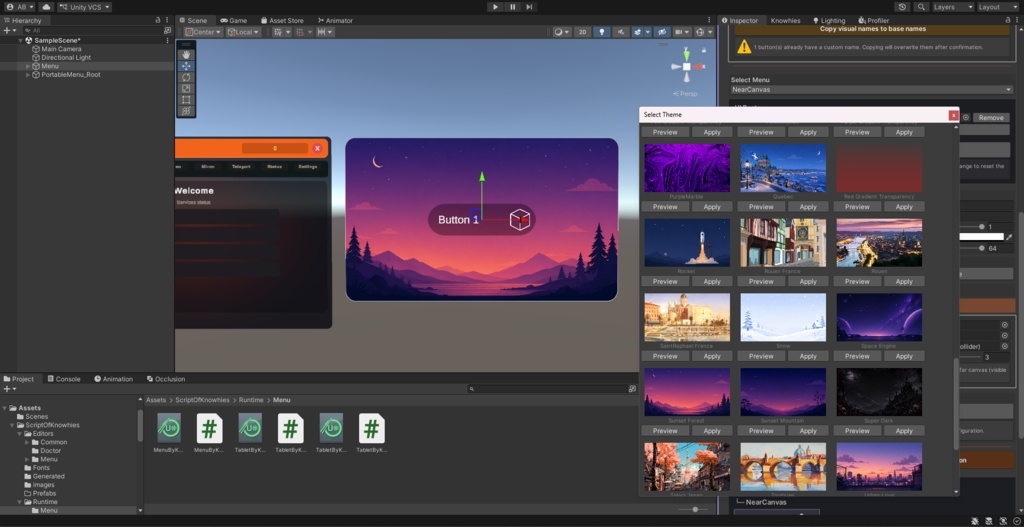1024x527 pixels.
Task: Select the Scale tool
Action: pyautogui.click(x=186, y=88)
